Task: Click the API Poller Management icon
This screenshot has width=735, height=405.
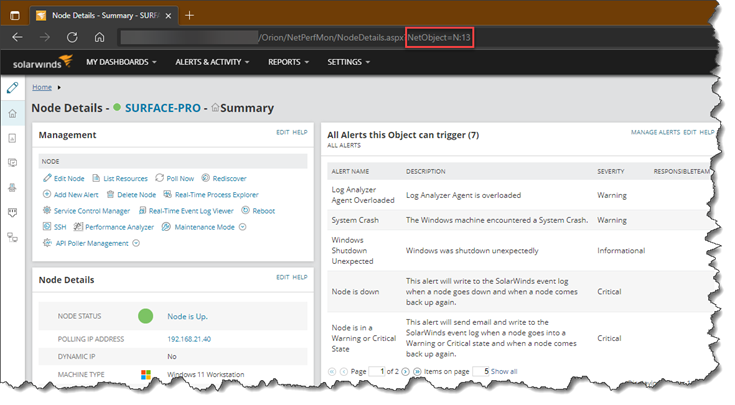Action: click(47, 243)
